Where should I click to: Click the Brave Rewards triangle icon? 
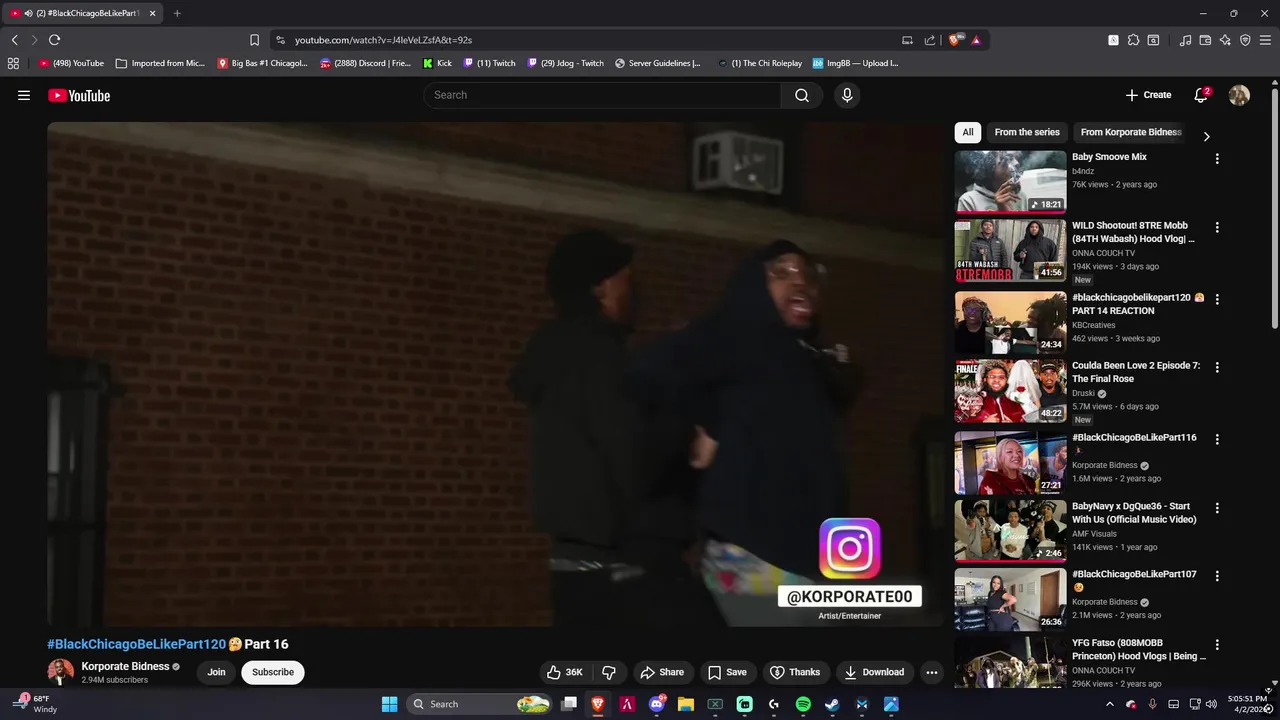[x=976, y=40]
